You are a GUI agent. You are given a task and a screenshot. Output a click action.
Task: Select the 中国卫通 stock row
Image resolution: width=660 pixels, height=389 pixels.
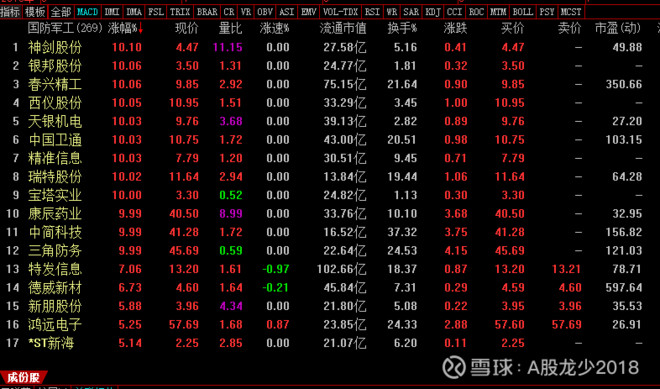click(x=330, y=139)
